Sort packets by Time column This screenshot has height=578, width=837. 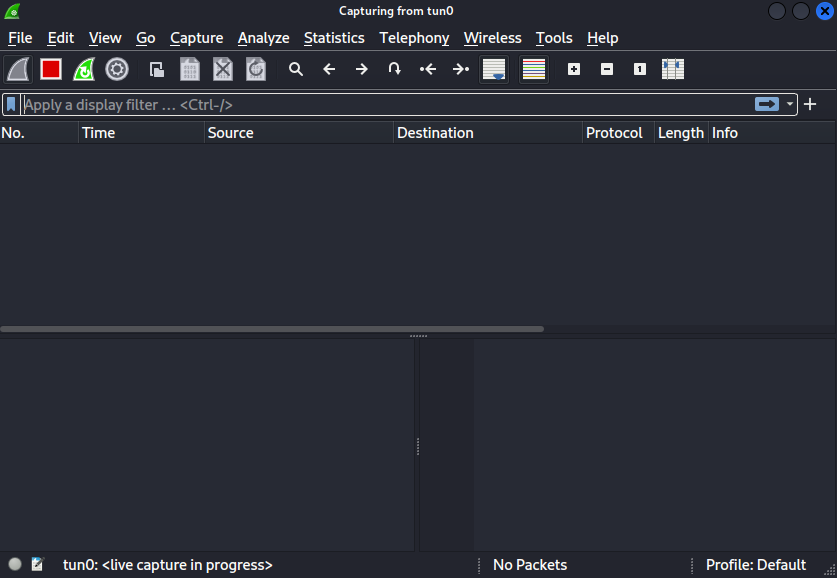(141, 133)
